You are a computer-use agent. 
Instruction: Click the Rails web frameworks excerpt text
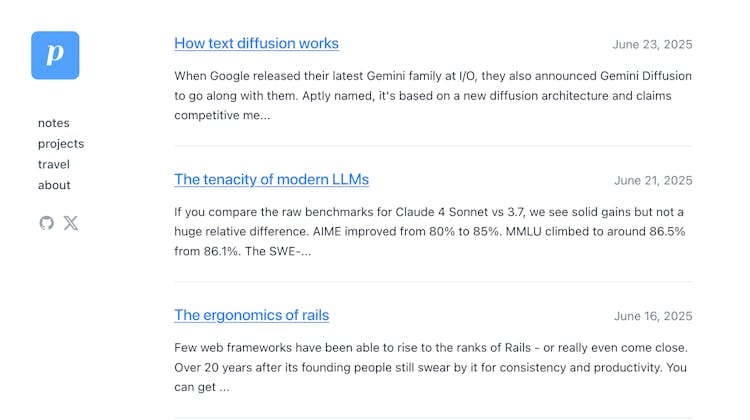pos(432,367)
